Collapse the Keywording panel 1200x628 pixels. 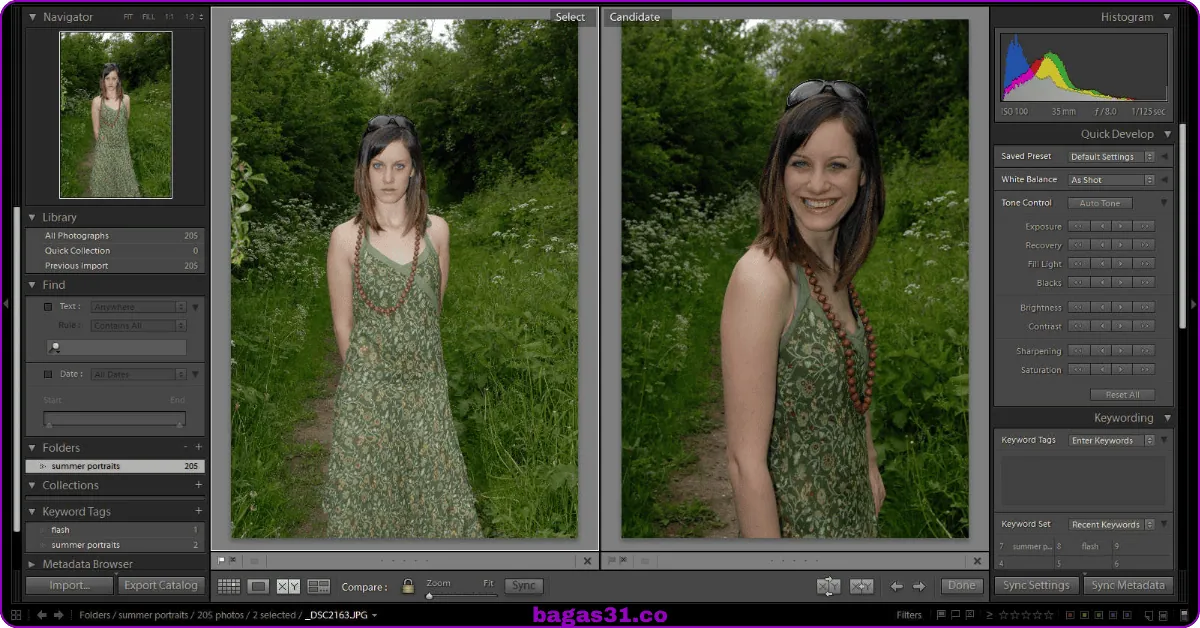(x=1166, y=418)
